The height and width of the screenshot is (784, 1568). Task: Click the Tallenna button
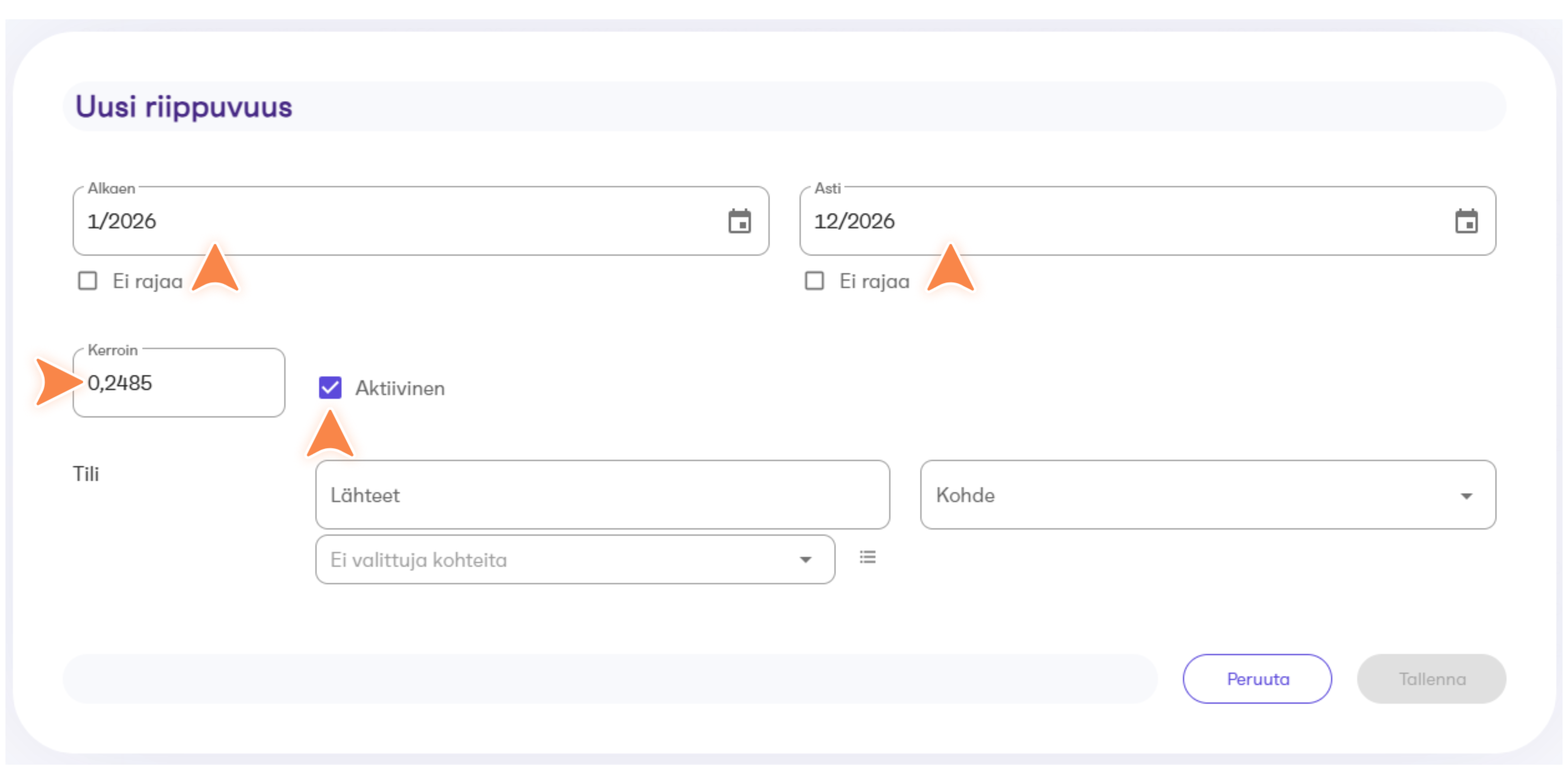coord(1432,679)
